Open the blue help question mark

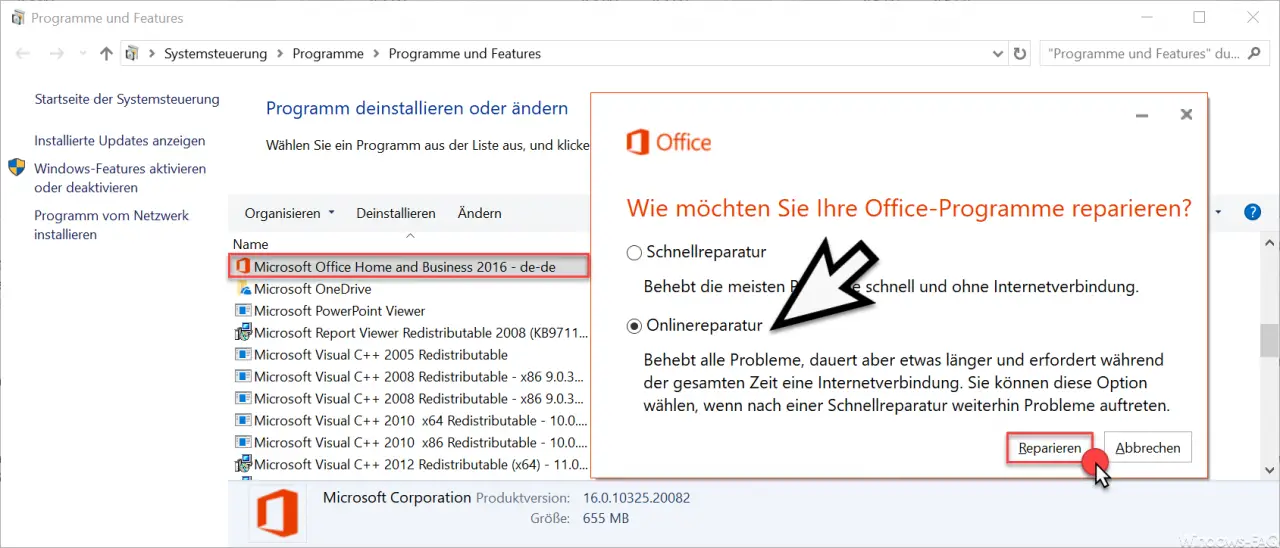coord(1252,212)
